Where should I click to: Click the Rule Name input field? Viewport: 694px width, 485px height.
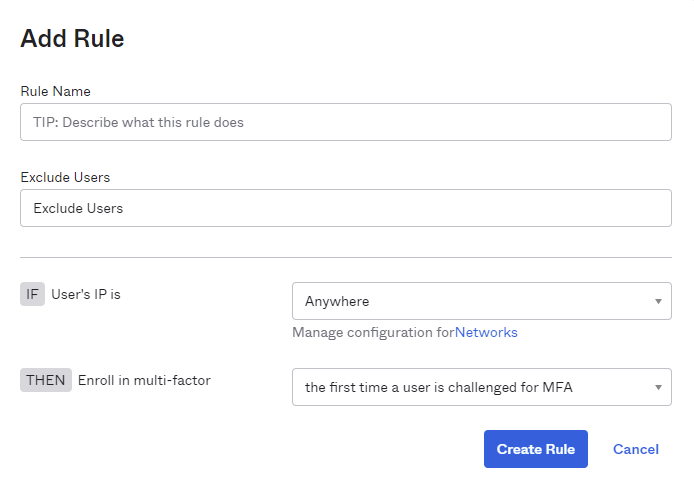coord(345,122)
